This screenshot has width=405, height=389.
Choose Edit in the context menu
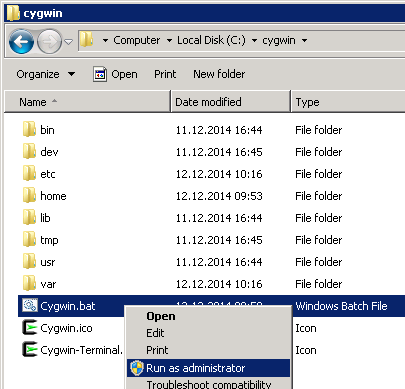[x=208, y=333]
